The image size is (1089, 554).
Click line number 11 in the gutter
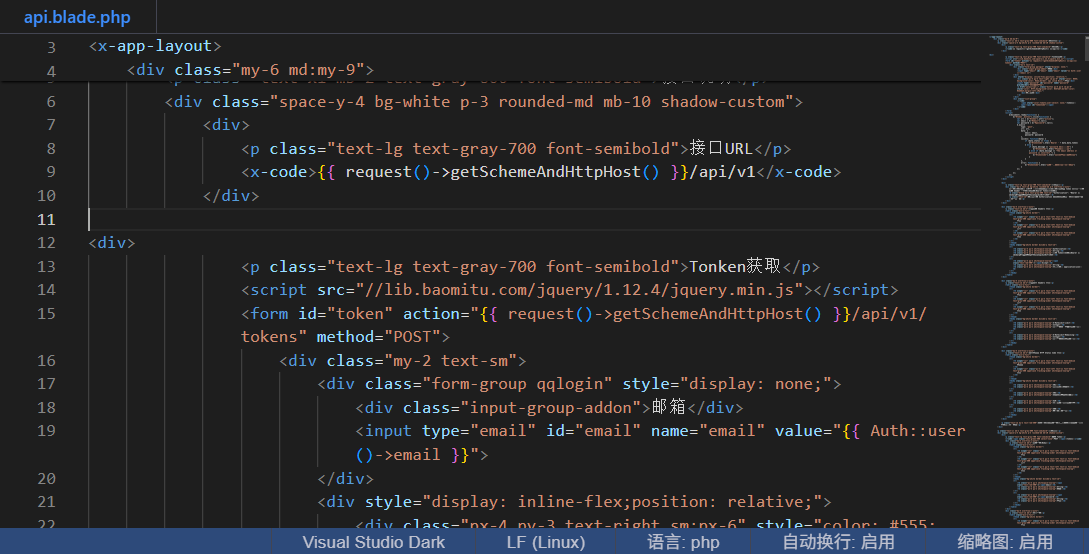click(46, 219)
